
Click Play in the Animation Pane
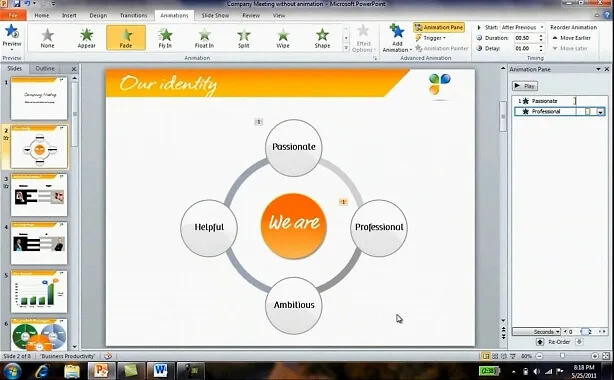[525, 86]
